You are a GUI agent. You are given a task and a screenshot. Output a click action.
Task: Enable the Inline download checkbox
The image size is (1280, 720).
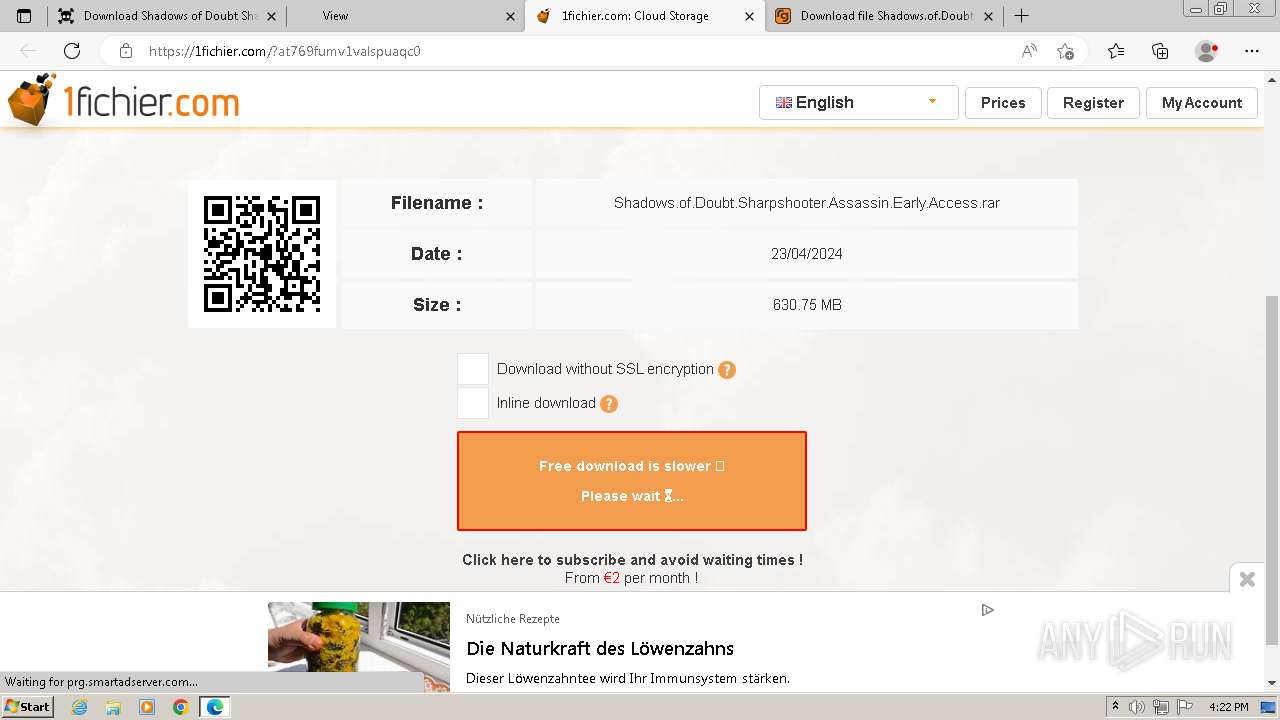(x=473, y=403)
